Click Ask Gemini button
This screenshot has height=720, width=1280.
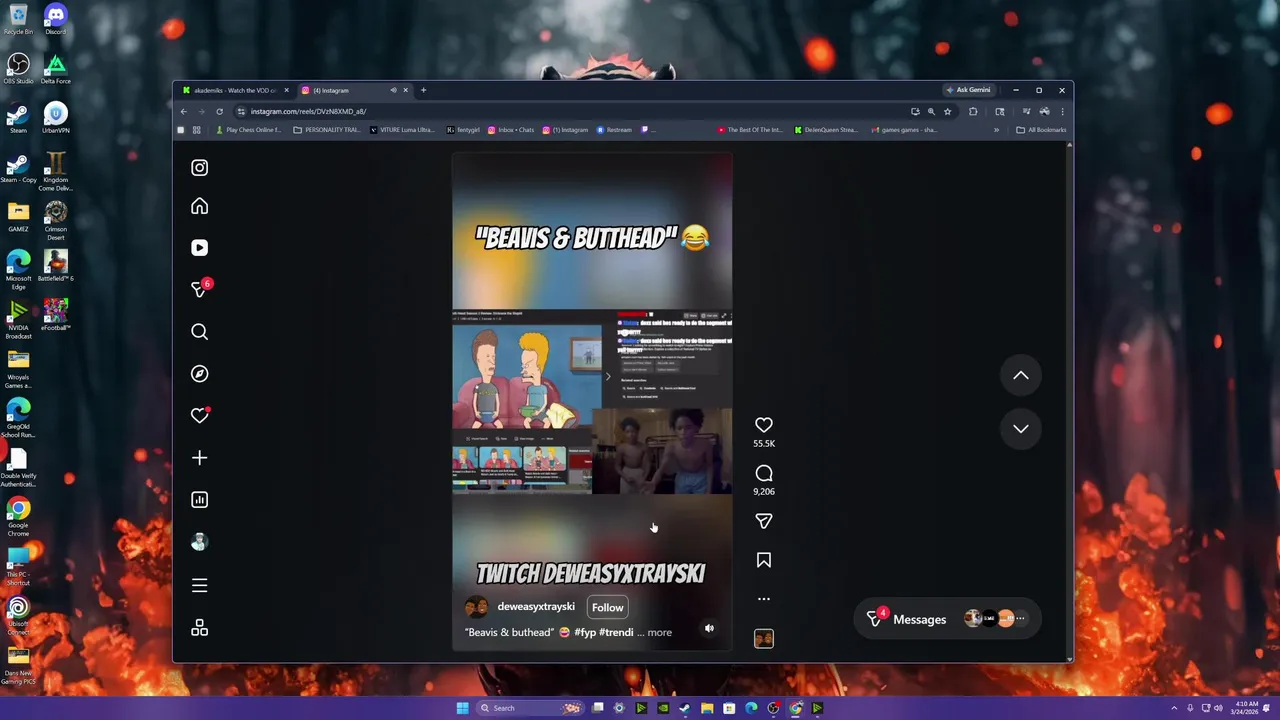968,90
